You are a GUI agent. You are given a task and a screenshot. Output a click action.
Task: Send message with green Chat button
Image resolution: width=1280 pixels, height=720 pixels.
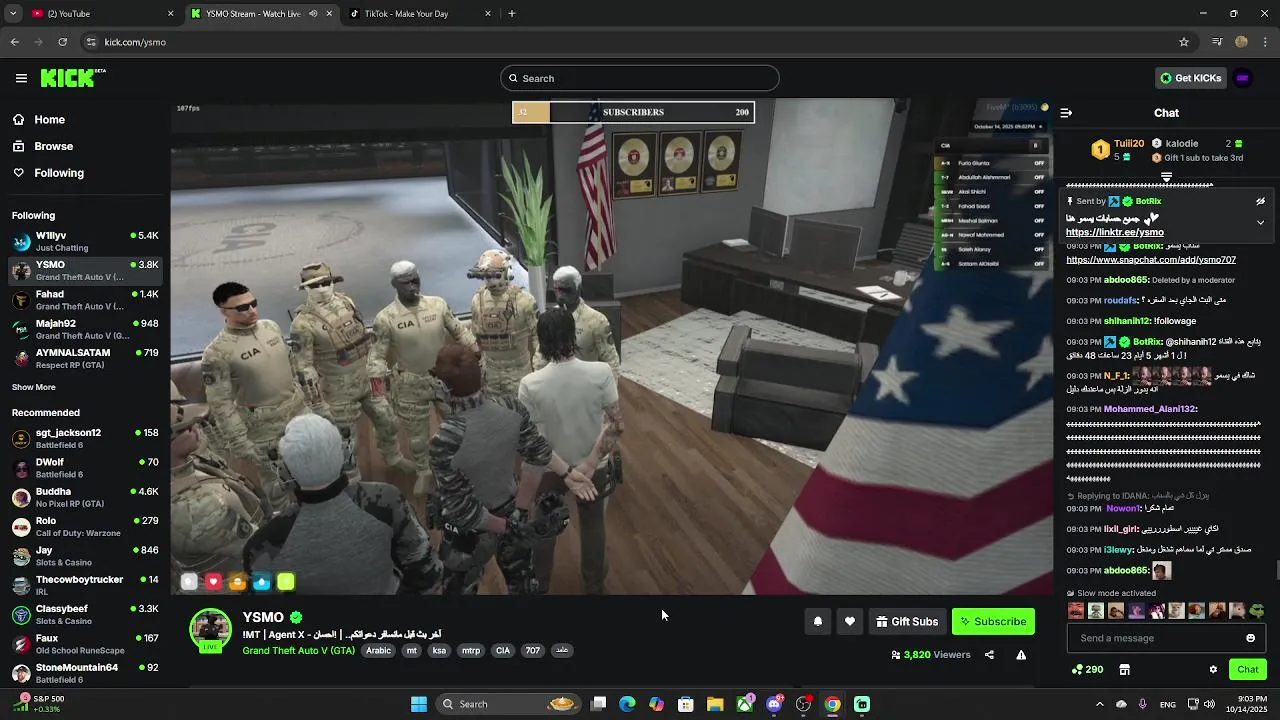click(1248, 669)
